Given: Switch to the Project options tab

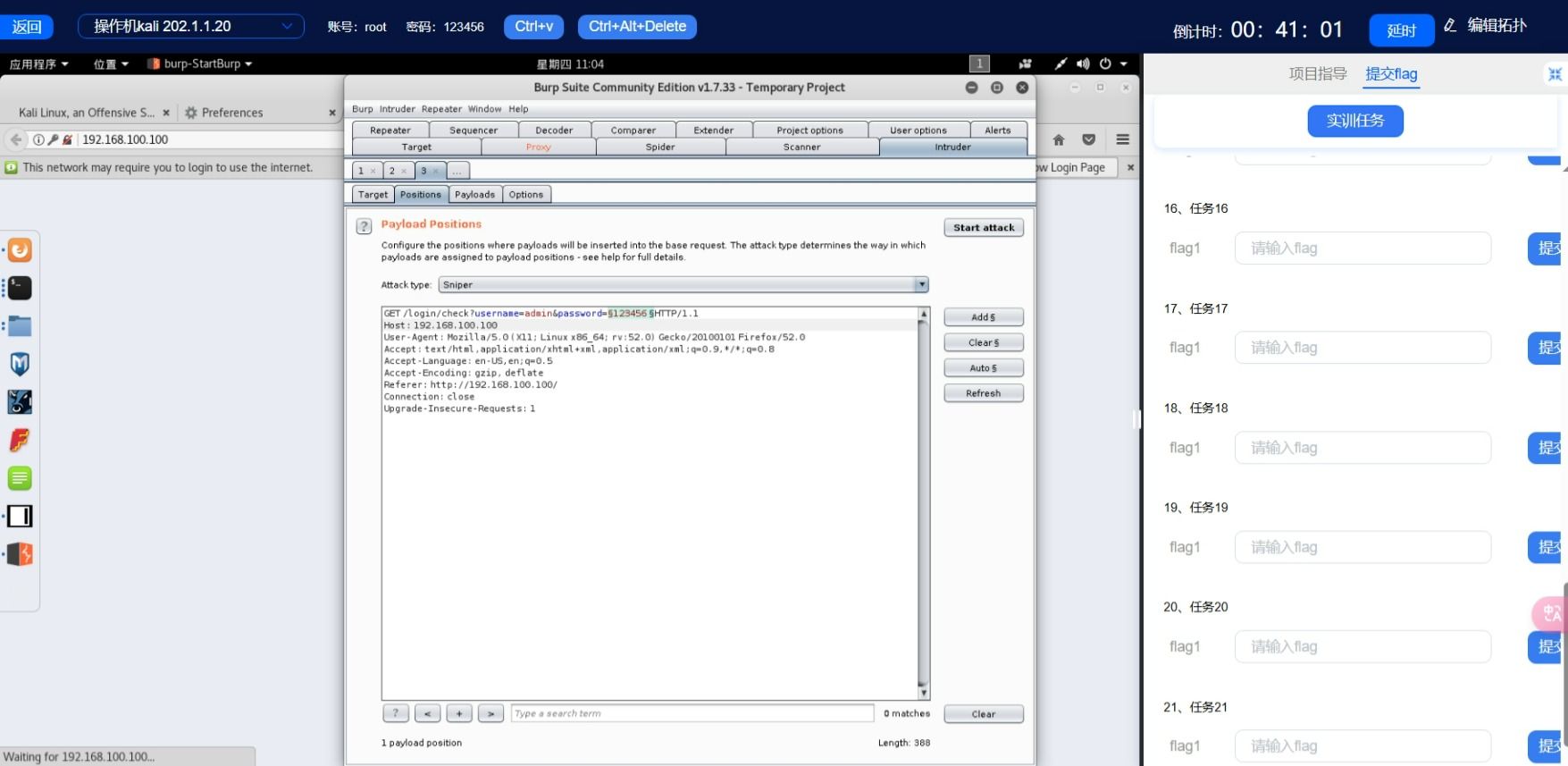Looking at the screenshot, I should click(809, 130).
